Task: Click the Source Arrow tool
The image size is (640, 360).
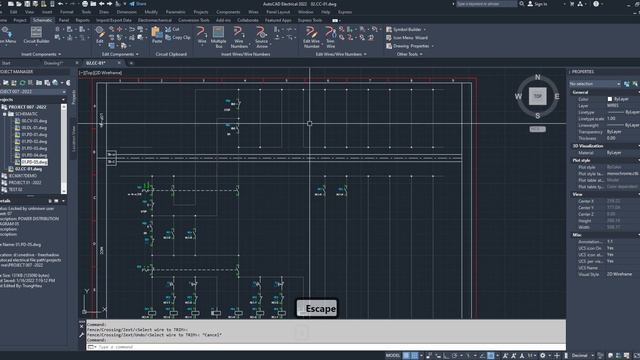Action: coord(261,37)
